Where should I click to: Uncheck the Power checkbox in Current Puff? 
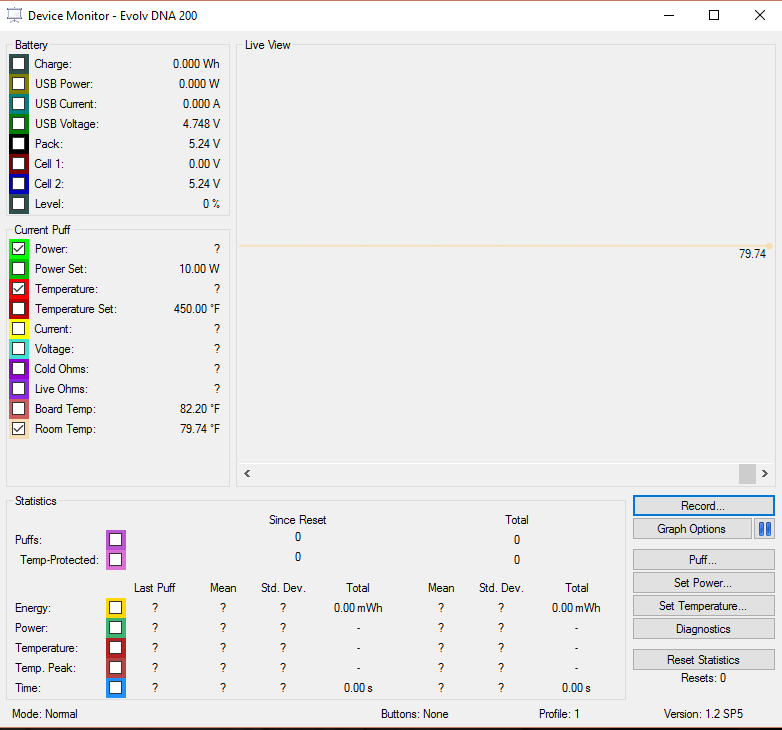point(19,249)
